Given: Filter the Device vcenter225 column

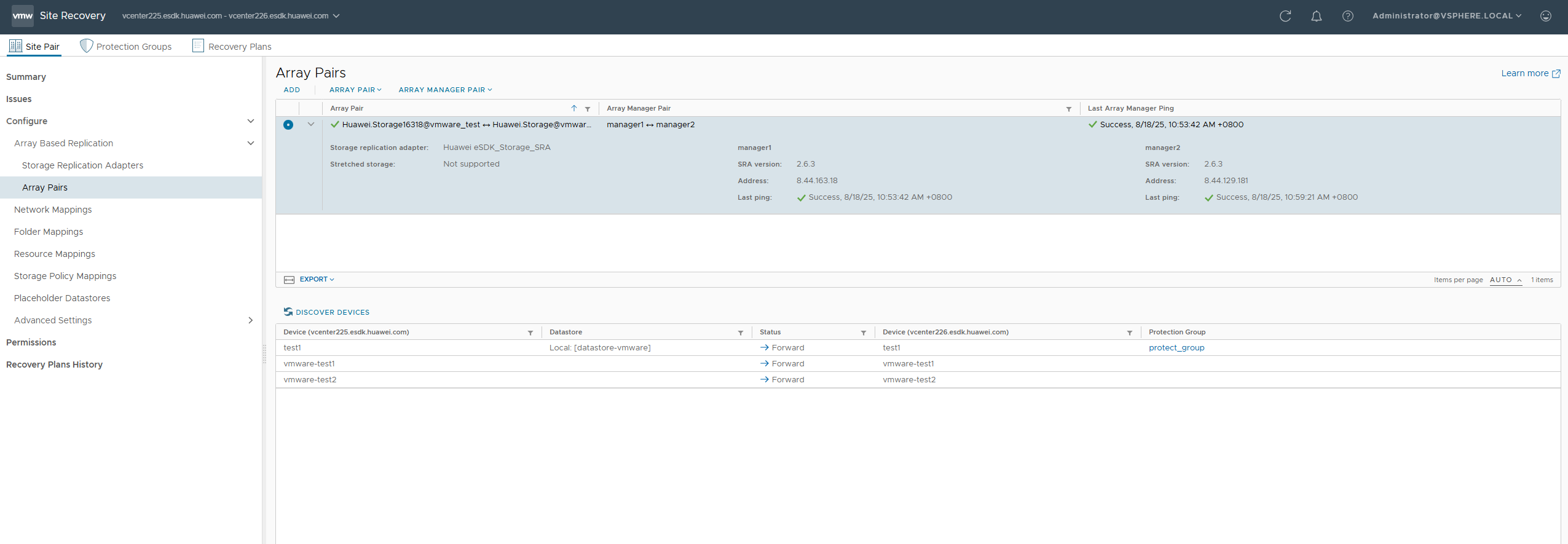Looking at the screenshot, I should click(530, 333).
